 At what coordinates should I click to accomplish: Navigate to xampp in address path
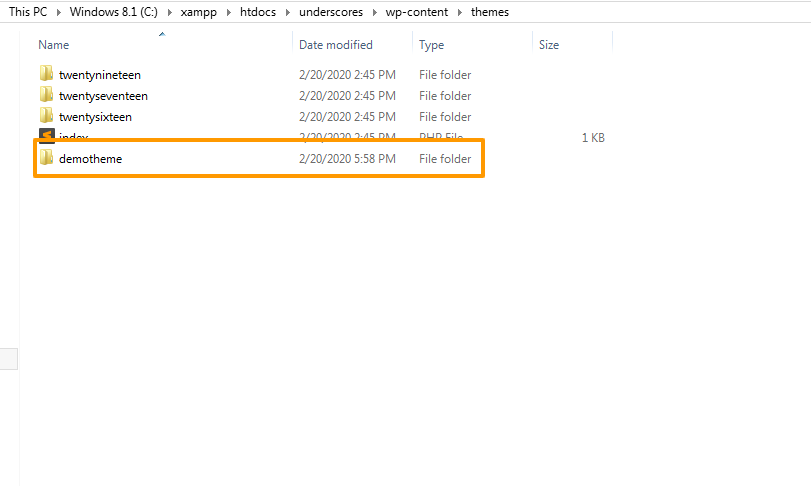click(199, 12)
